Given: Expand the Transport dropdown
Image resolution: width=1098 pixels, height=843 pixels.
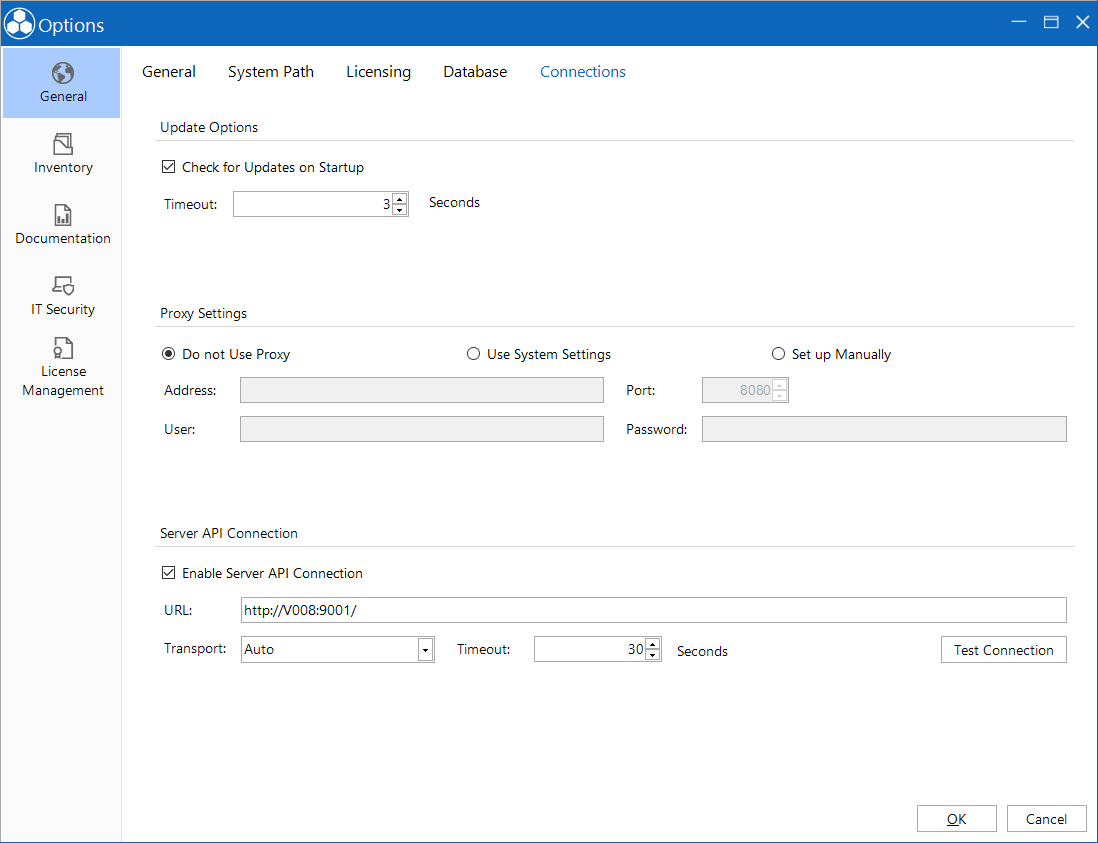Looking at the screenshot, I should [x=425, y=650].
